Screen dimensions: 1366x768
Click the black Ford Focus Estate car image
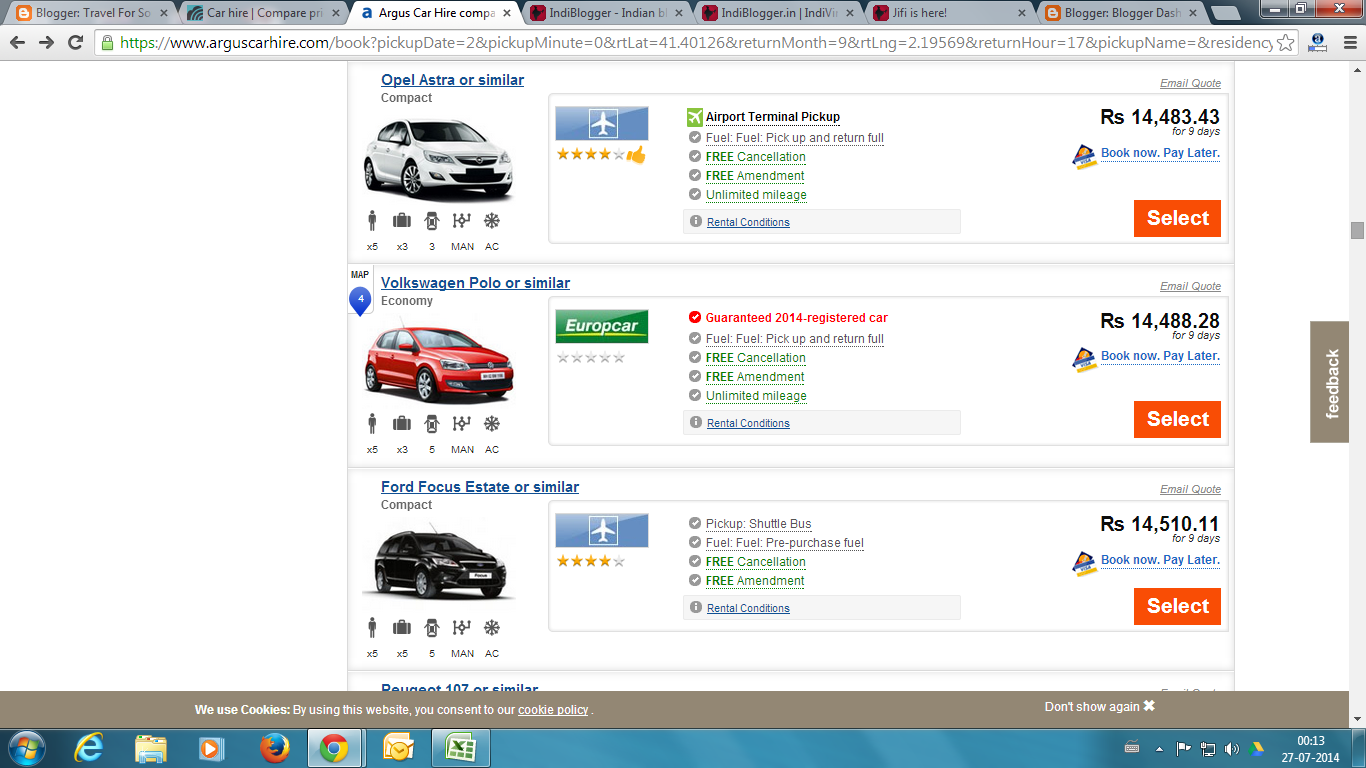pyautogui.click(x=439, y=565)
